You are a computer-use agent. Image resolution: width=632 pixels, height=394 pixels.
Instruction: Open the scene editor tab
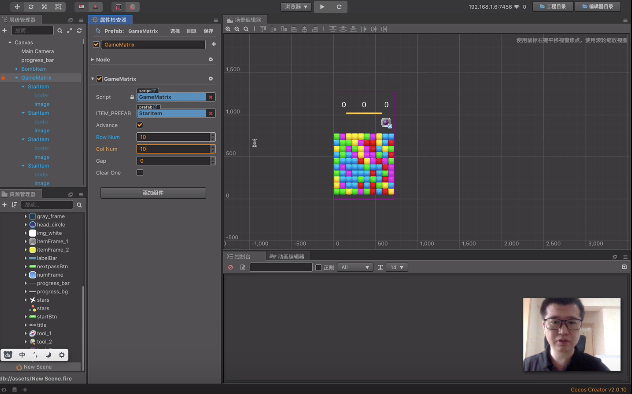point(245,20)
